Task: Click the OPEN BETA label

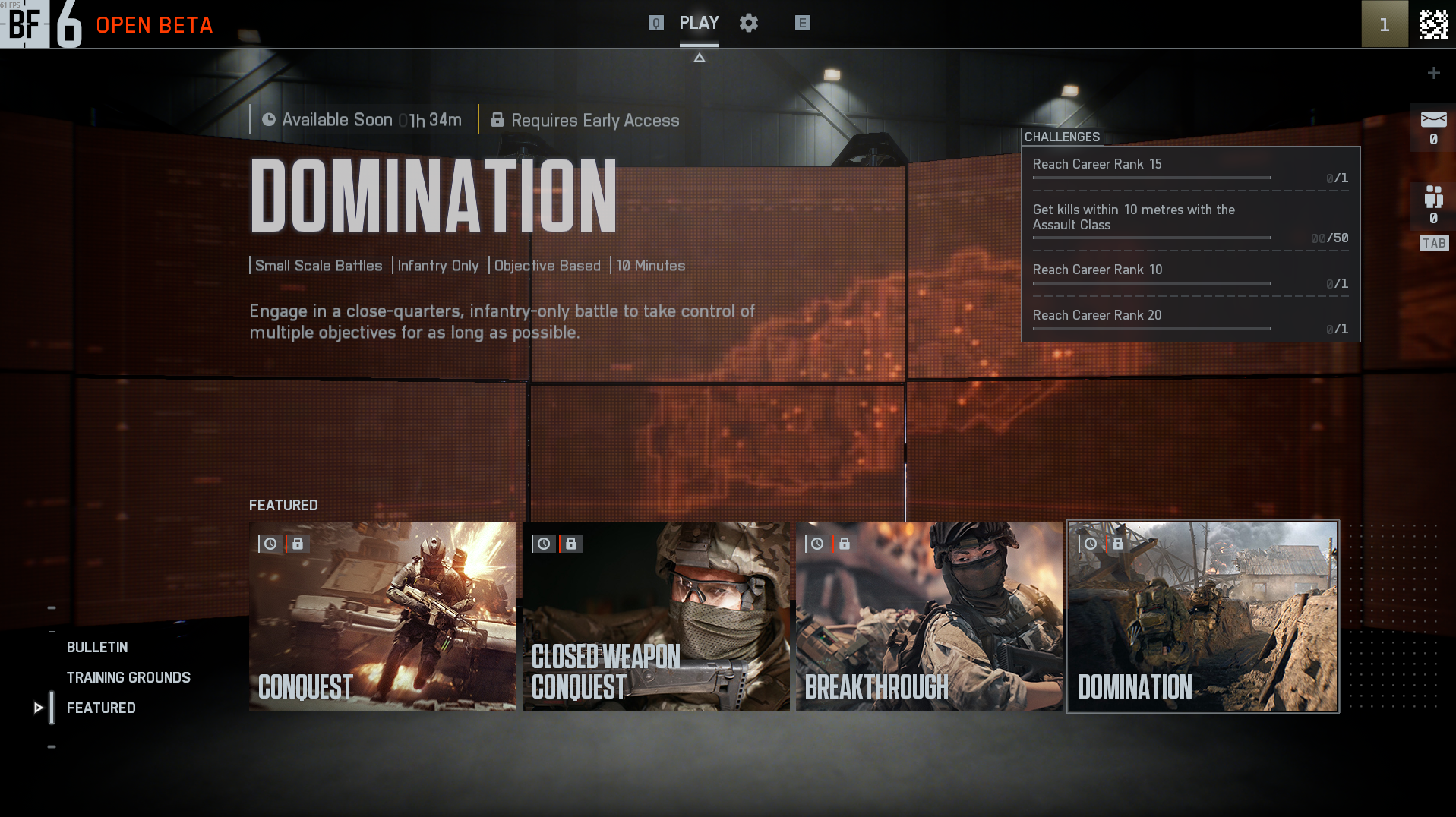Action: tap(154, 25)
